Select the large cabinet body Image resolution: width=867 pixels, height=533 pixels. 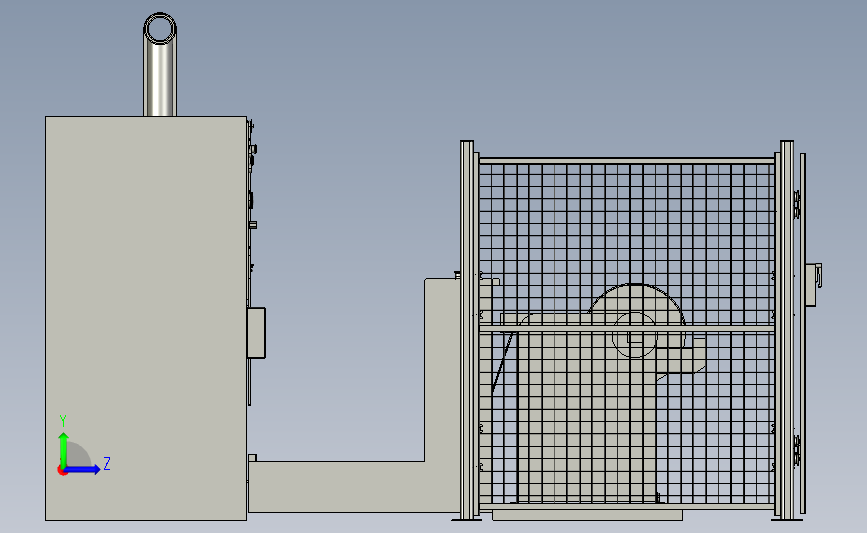146,318
